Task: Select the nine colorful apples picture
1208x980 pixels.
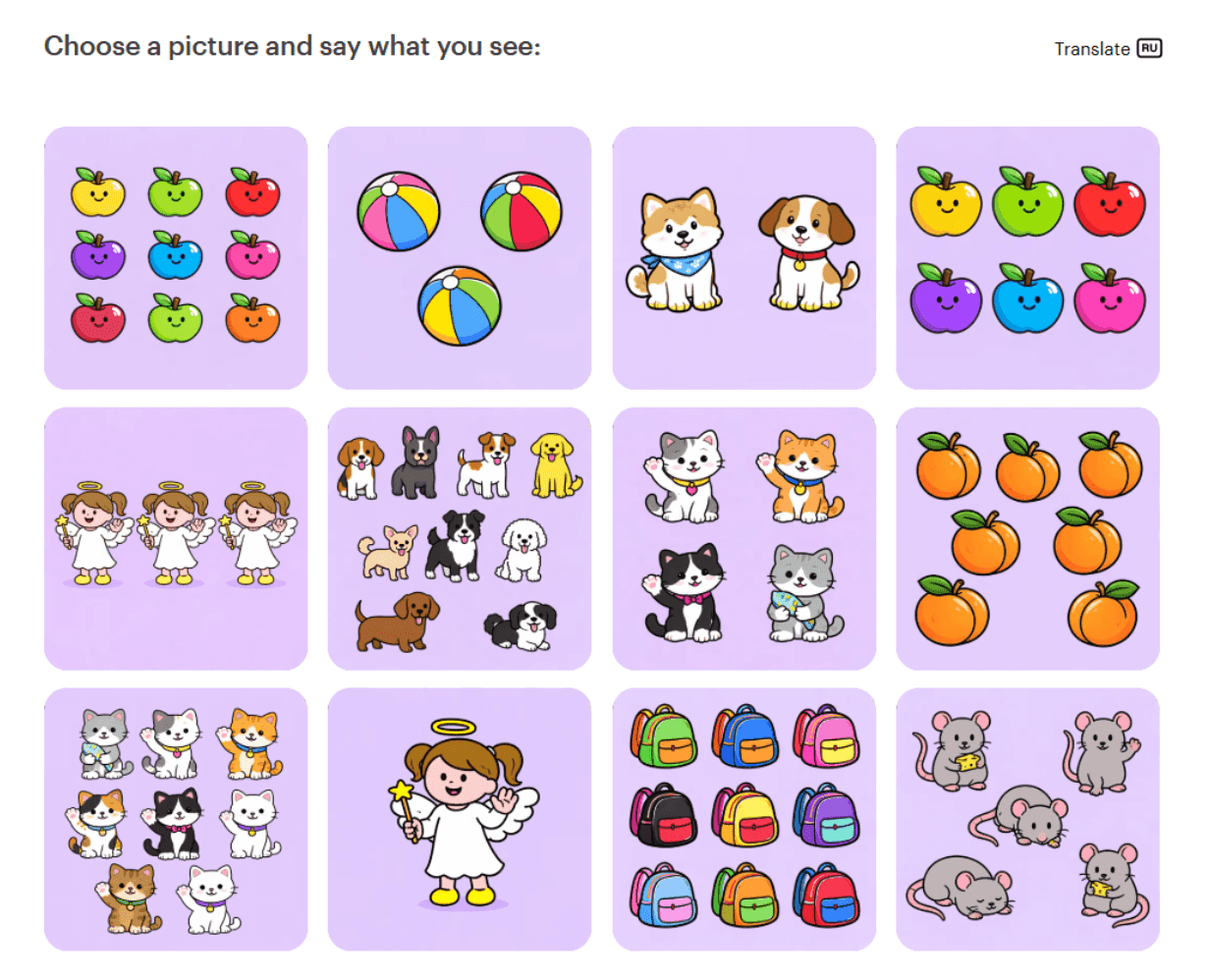Action: coord(176,258)
